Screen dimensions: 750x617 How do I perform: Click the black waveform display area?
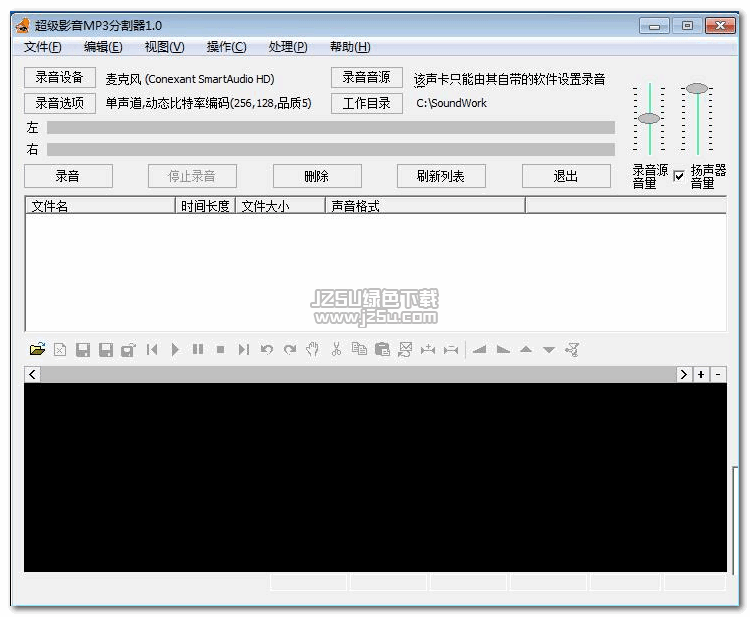(x=375, y=477)
